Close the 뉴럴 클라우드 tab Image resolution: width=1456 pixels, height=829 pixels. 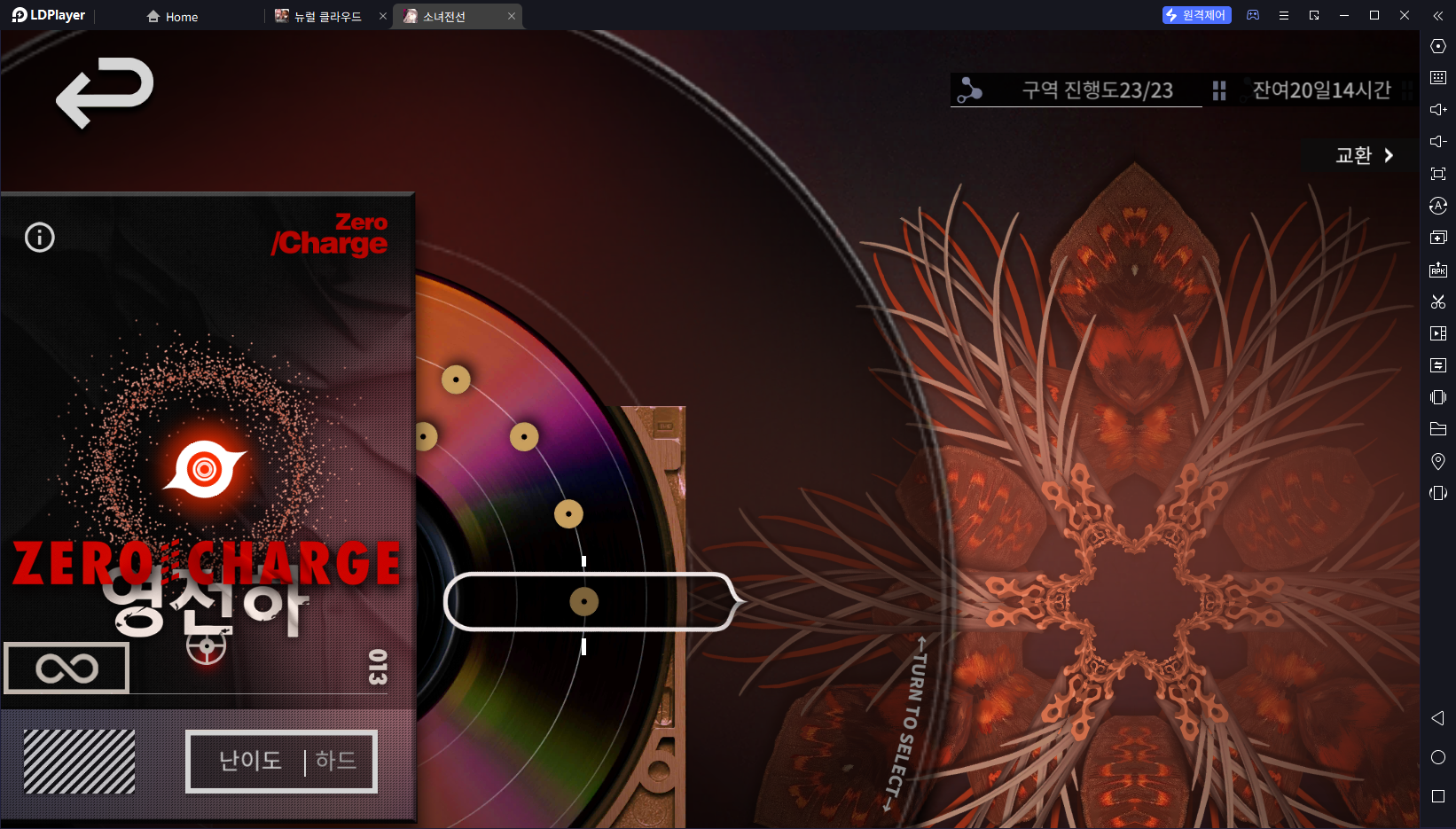point(383,16)
